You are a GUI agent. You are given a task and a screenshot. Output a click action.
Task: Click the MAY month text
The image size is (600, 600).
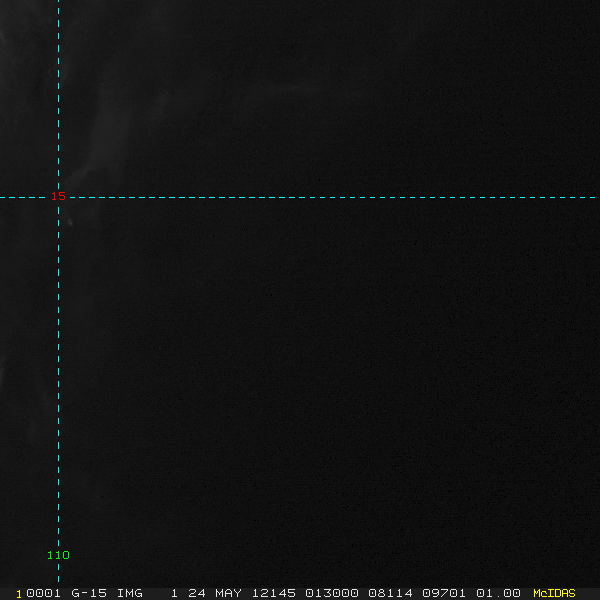228,593
